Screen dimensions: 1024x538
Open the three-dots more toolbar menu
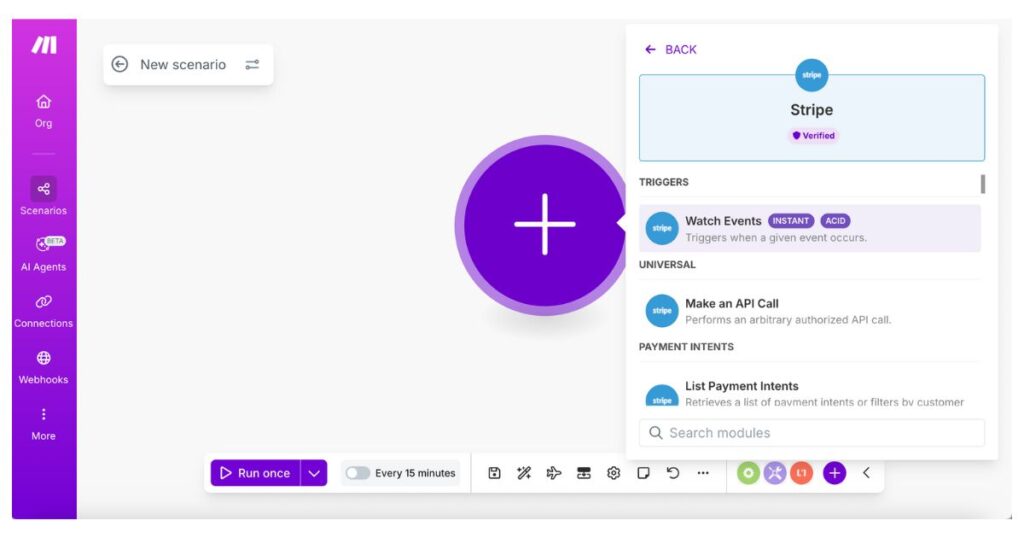click(x=703, y=473)
